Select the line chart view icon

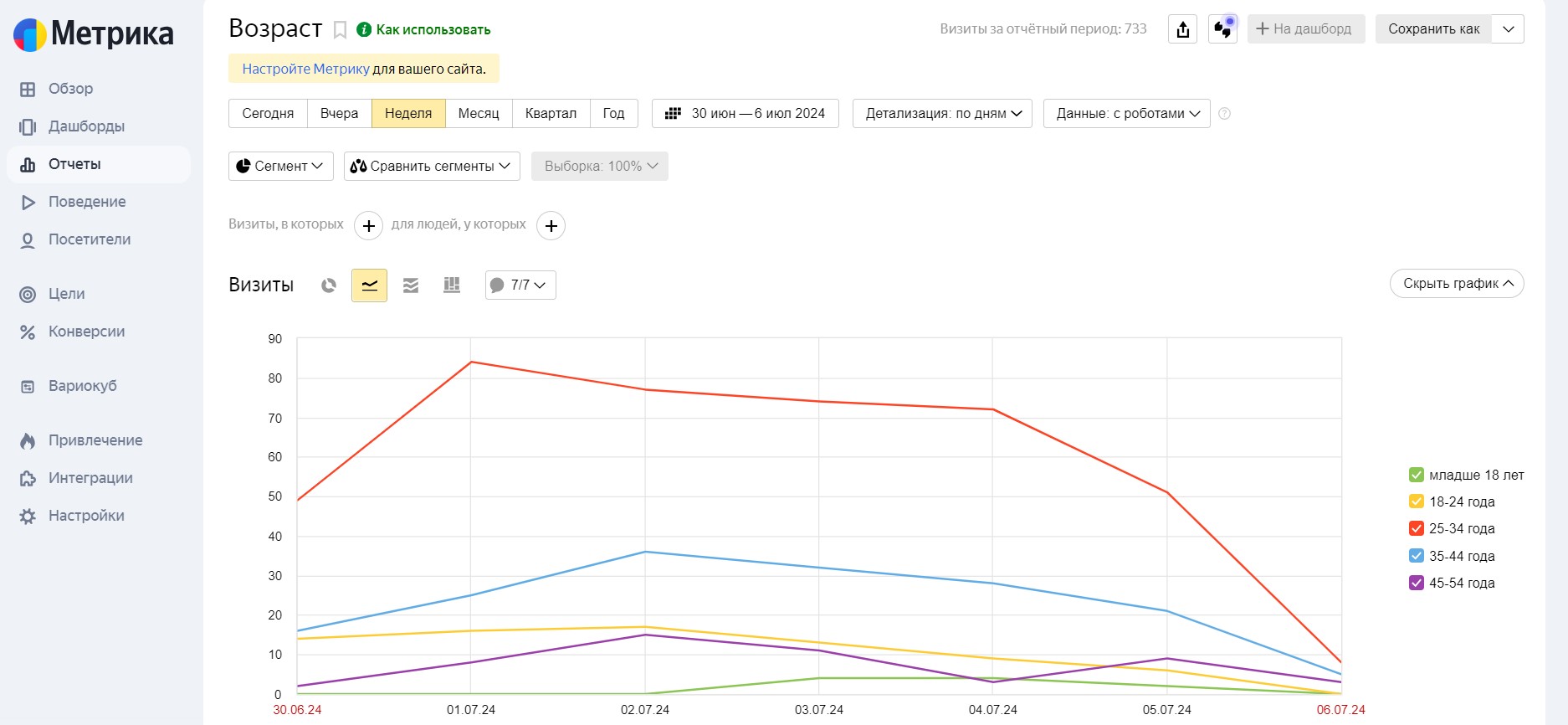click(369, 285)
